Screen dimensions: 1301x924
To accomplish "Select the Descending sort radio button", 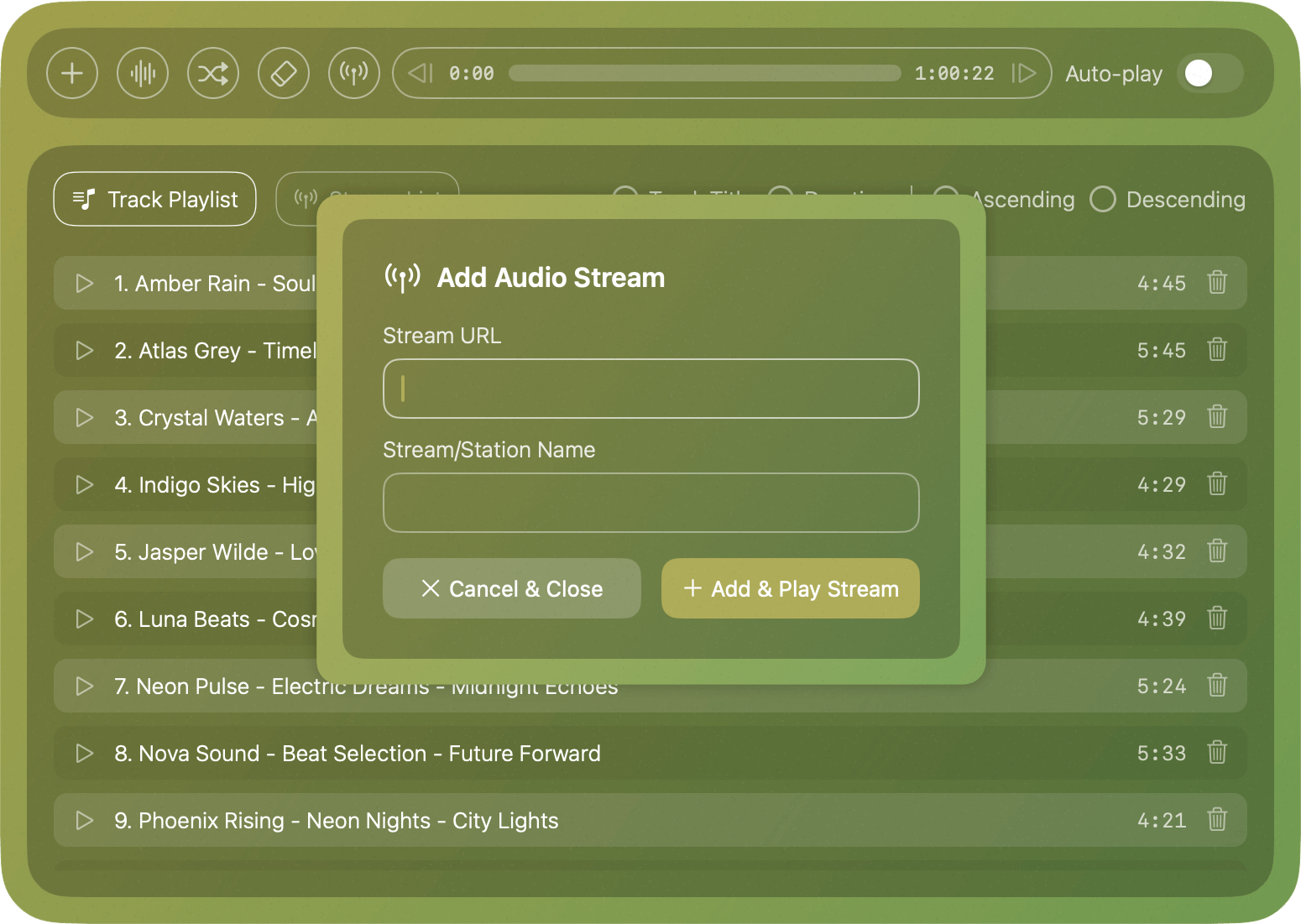I will (1103, 199).
